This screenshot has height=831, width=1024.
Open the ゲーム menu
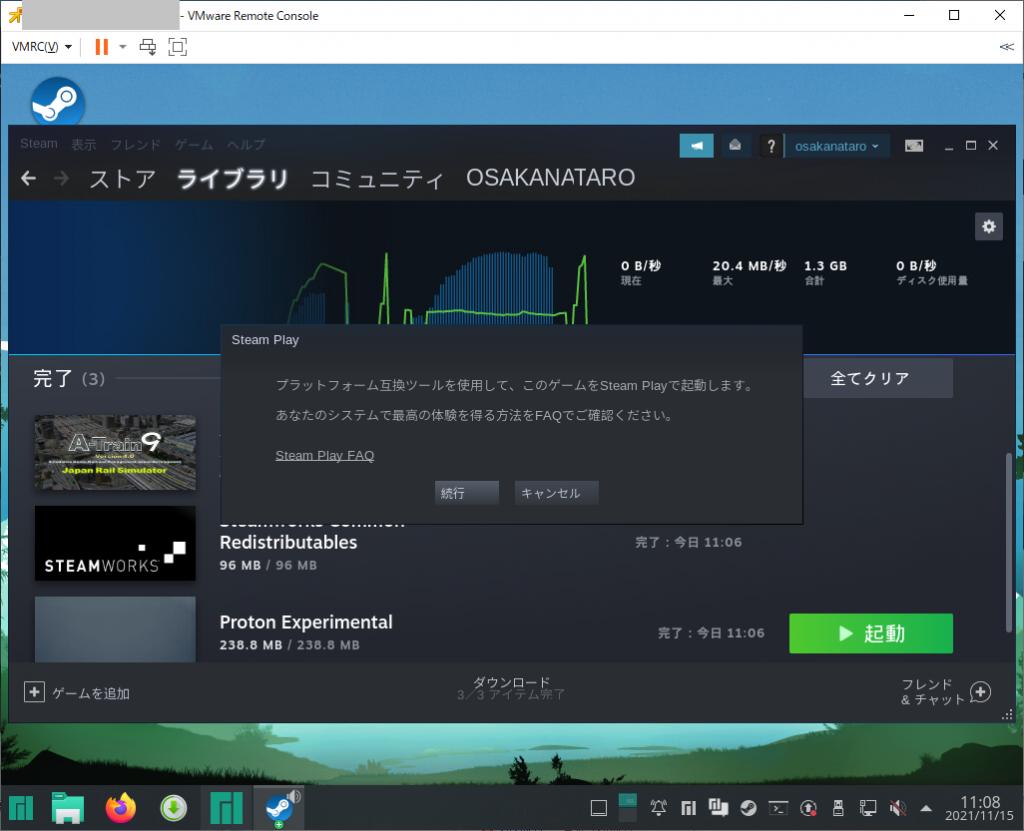tap(194, 144)
